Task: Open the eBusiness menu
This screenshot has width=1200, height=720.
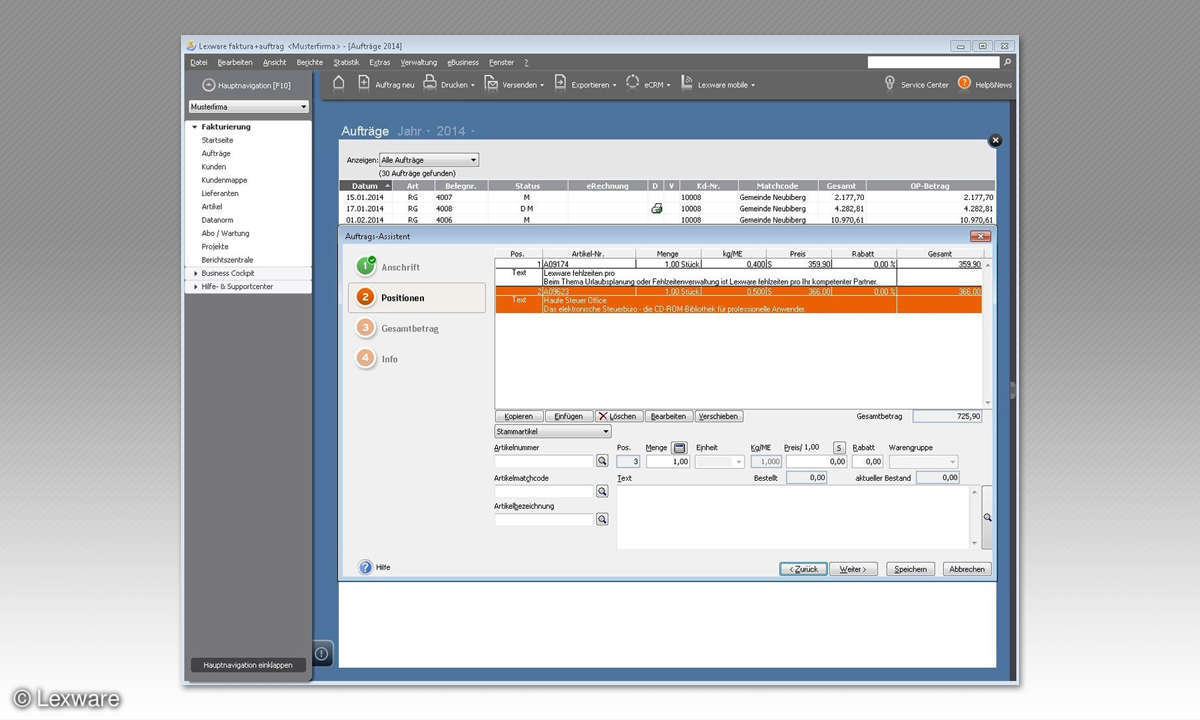Action: tap(463, 62)
